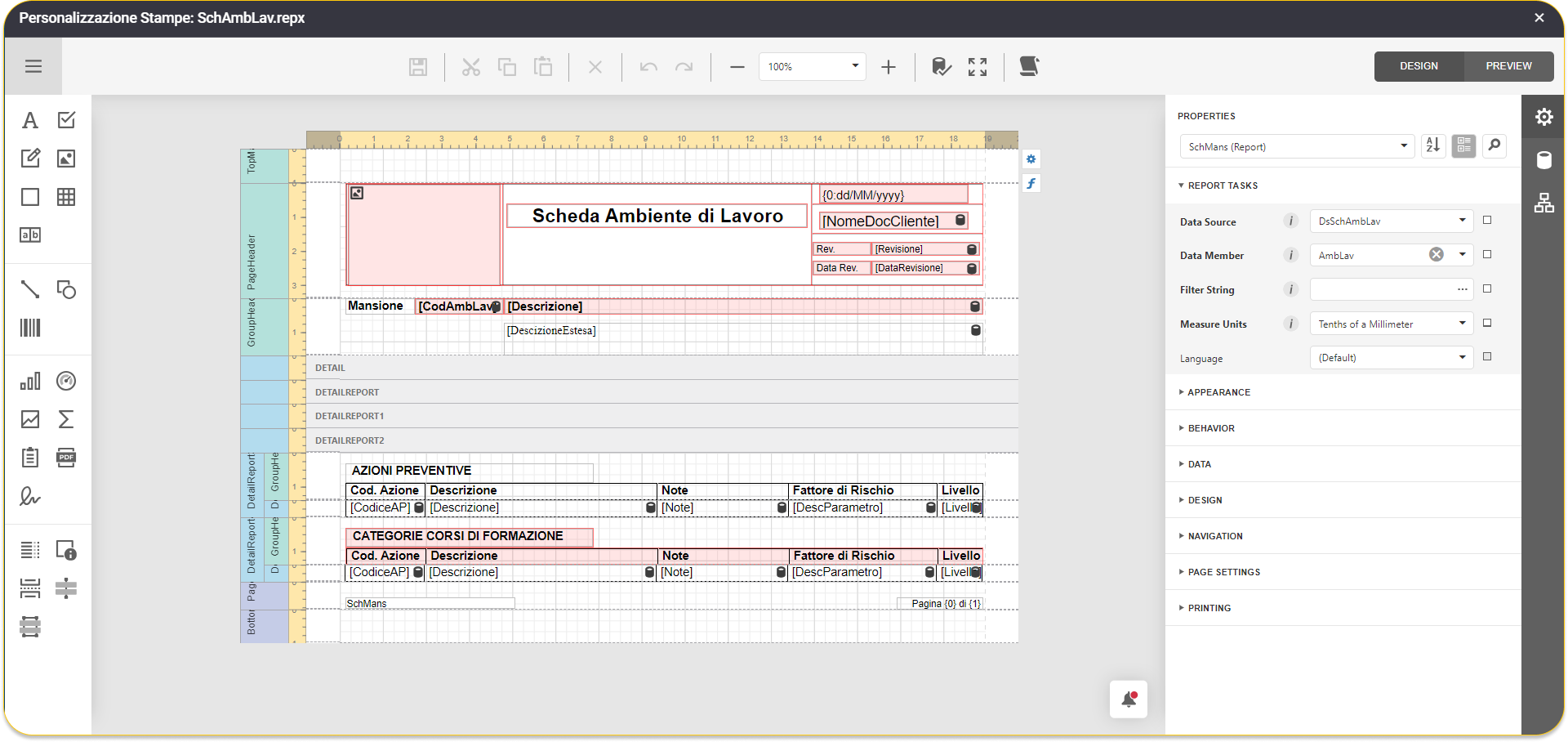This screenshot has height=742, width=1568.
Task: Select the Label tool in the toolbox
Action: click(x=30, y=120)
